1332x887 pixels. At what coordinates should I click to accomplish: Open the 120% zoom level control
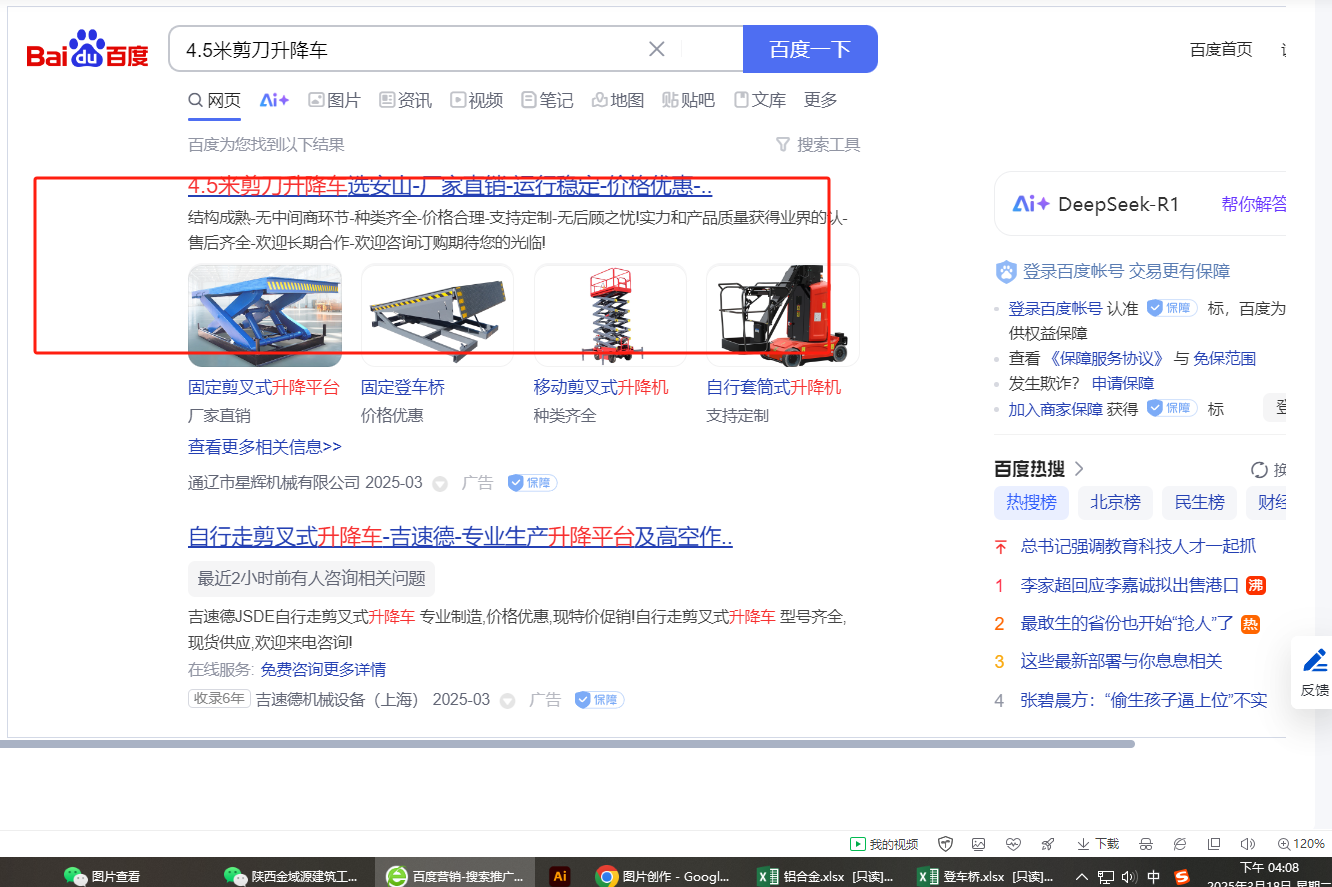(x=1301, y=844)
